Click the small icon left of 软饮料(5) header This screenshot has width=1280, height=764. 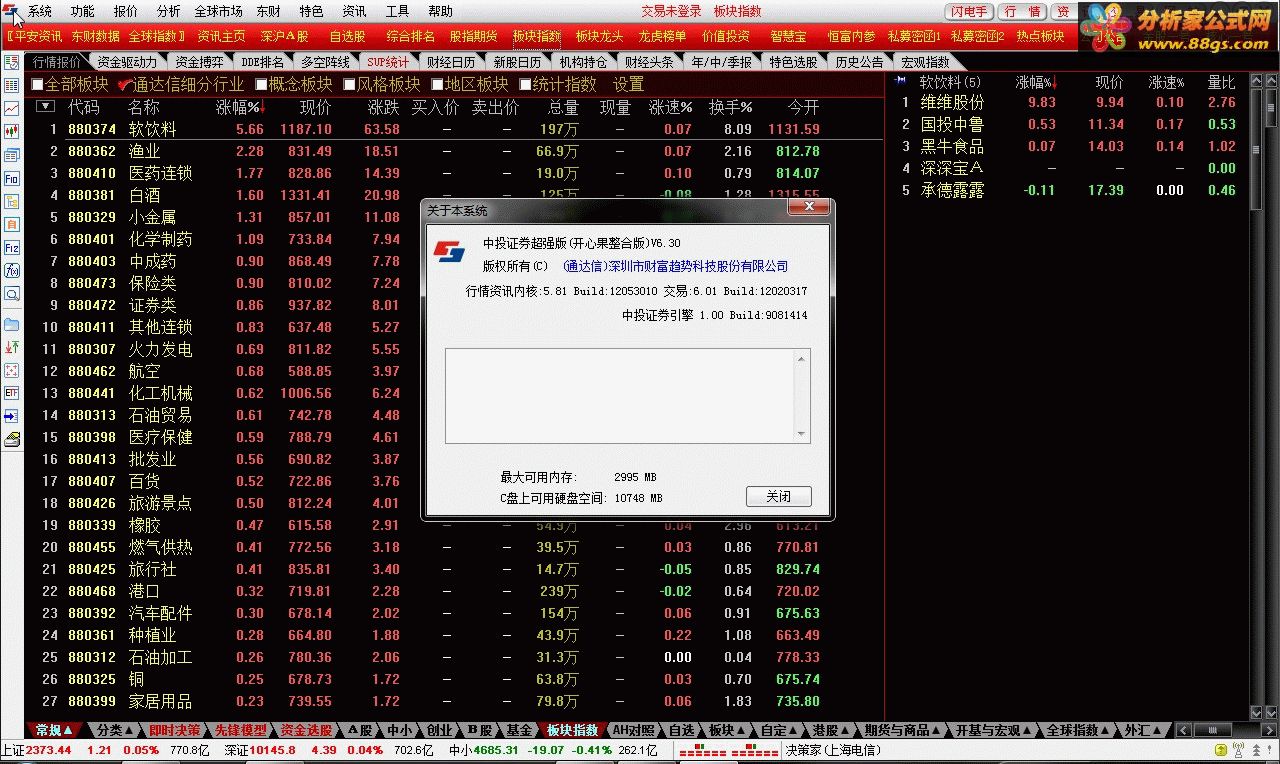[x=902, y=81]
